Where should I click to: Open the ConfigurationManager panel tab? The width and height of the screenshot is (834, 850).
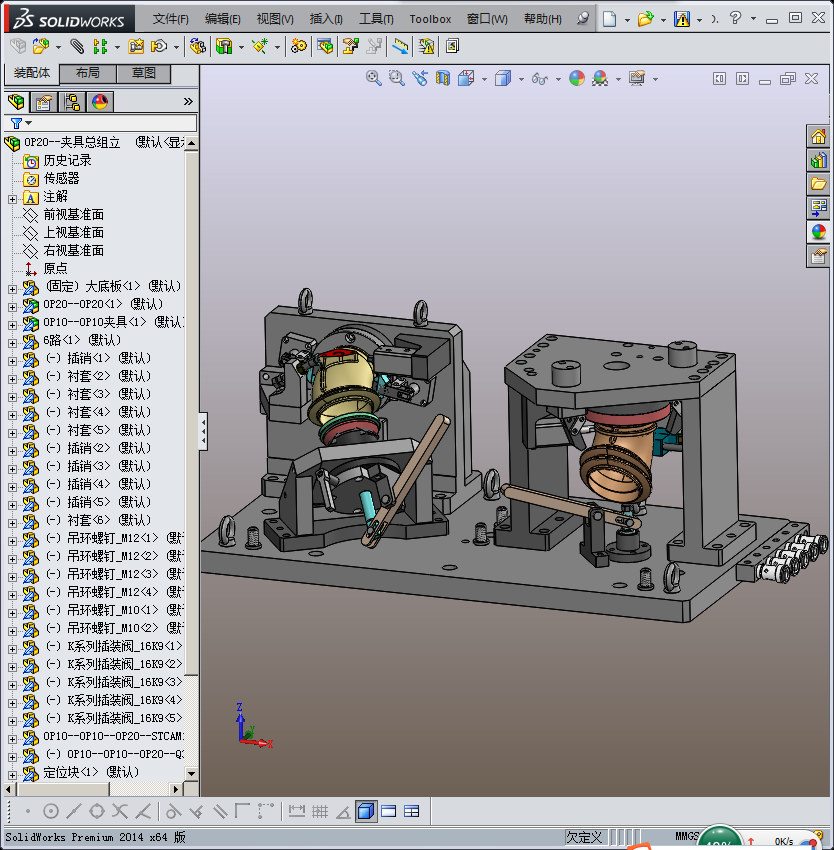coord(71,102)
